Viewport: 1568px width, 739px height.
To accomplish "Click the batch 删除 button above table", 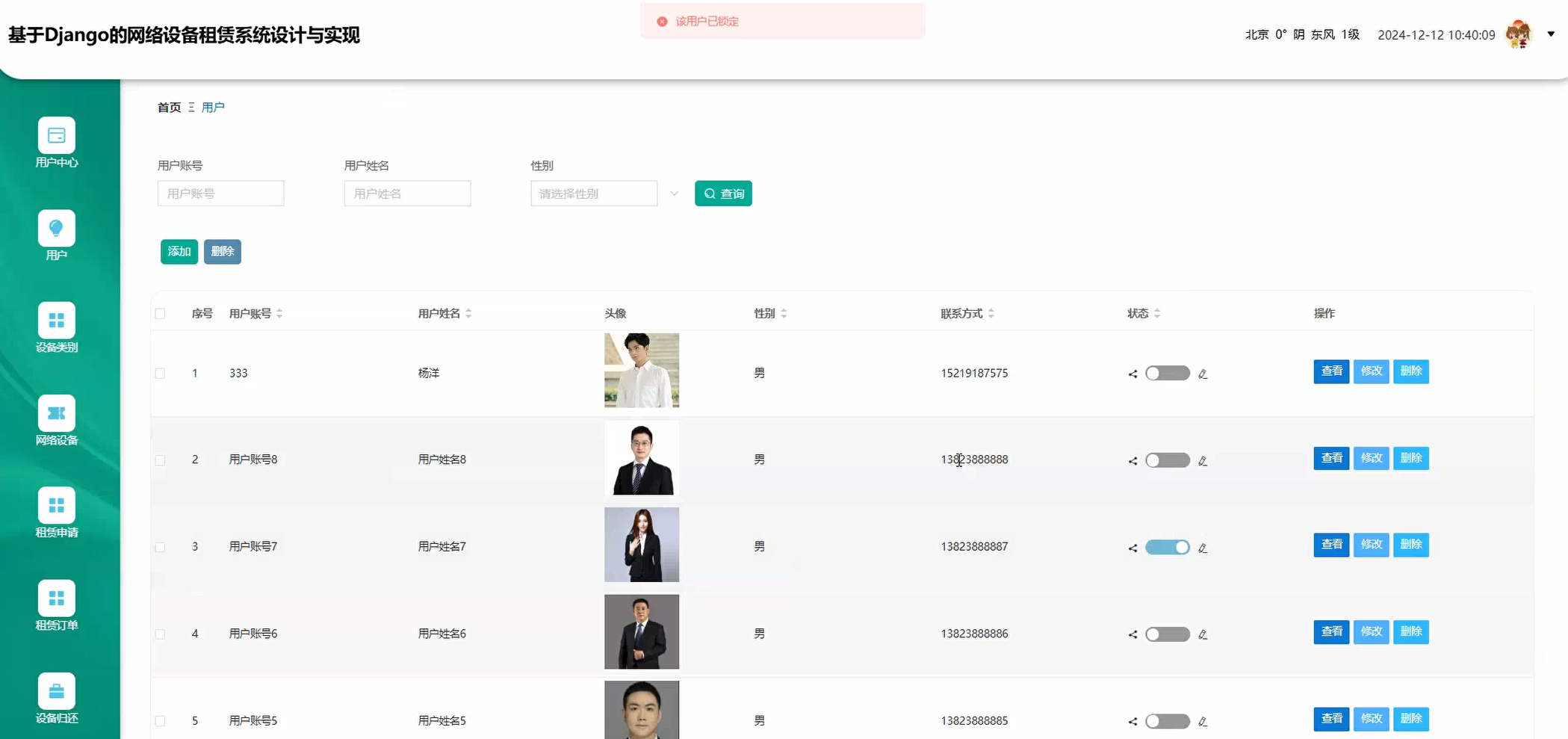I will tap(223, 252).
